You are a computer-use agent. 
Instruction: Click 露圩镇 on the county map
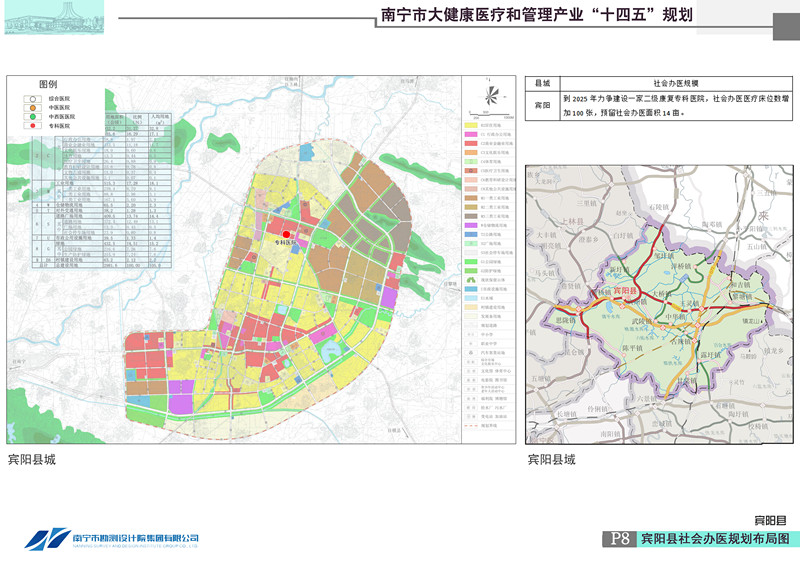pos(710,355)
